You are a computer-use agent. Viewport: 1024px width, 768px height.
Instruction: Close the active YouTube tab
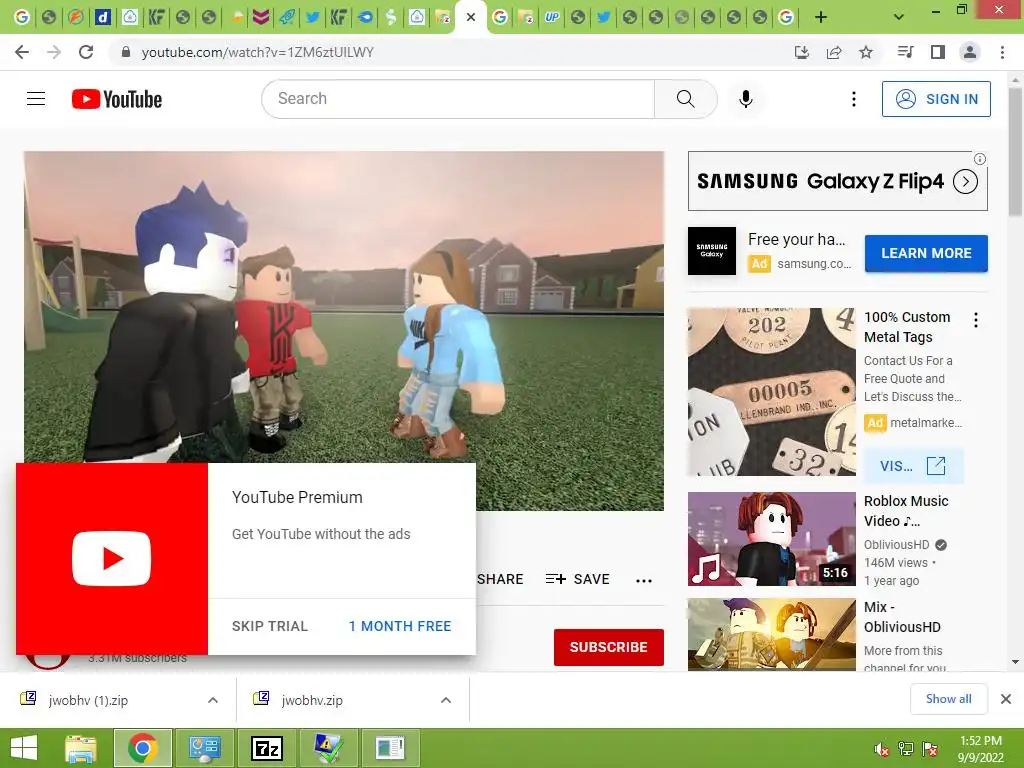tap(471, 17)
